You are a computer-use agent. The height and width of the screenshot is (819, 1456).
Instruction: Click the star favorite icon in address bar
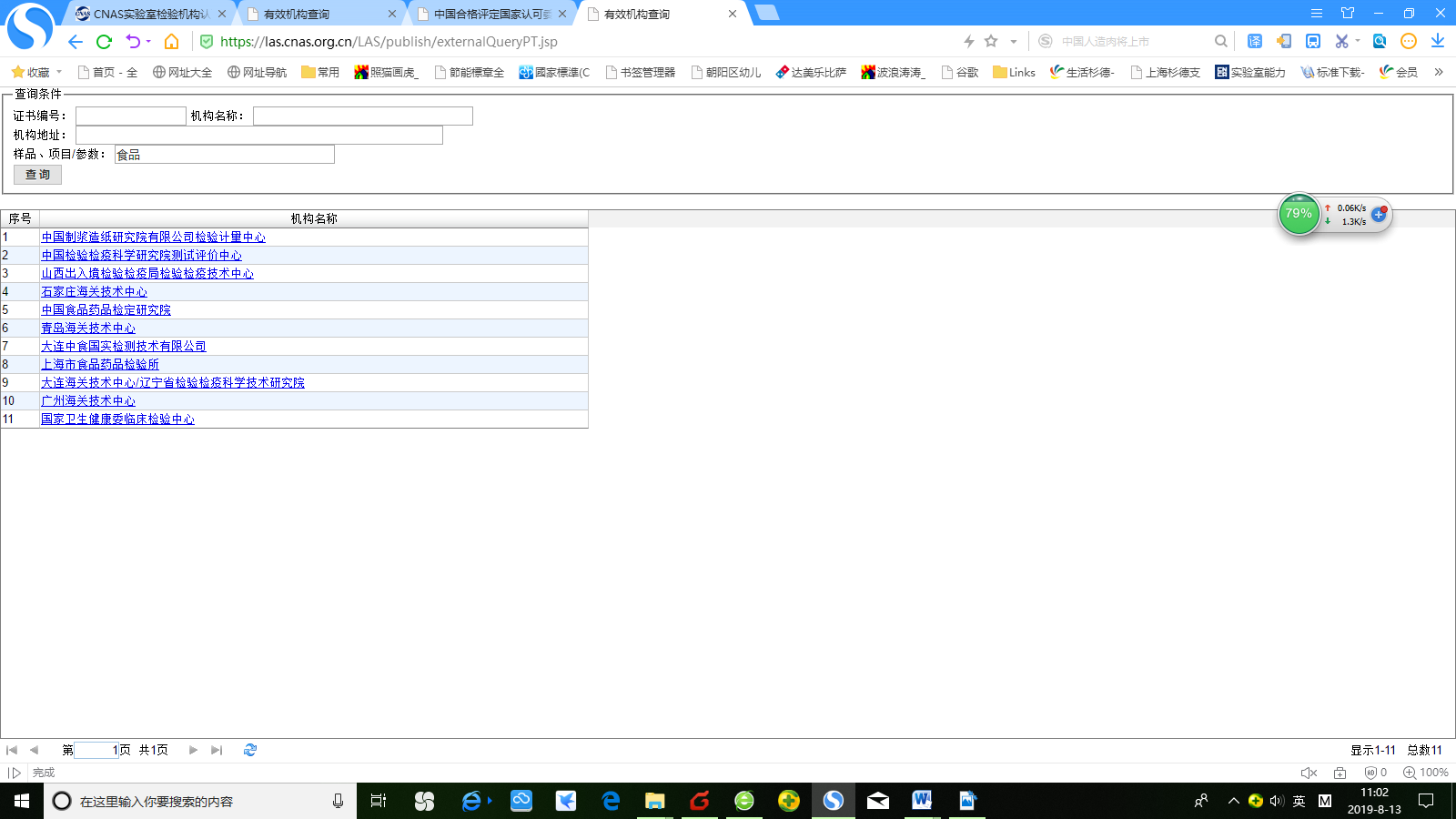(x=991, y=41)
